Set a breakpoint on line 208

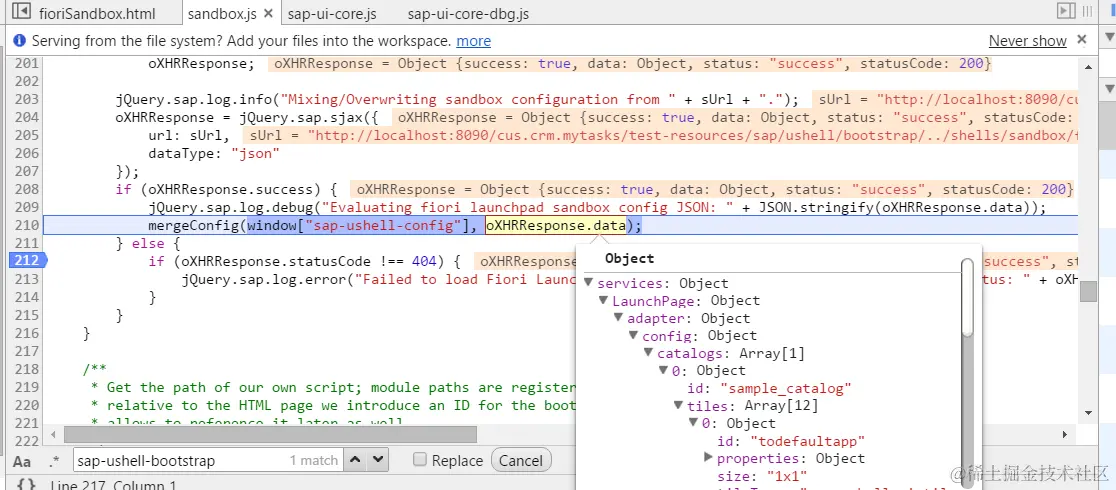tap(26, 189)
